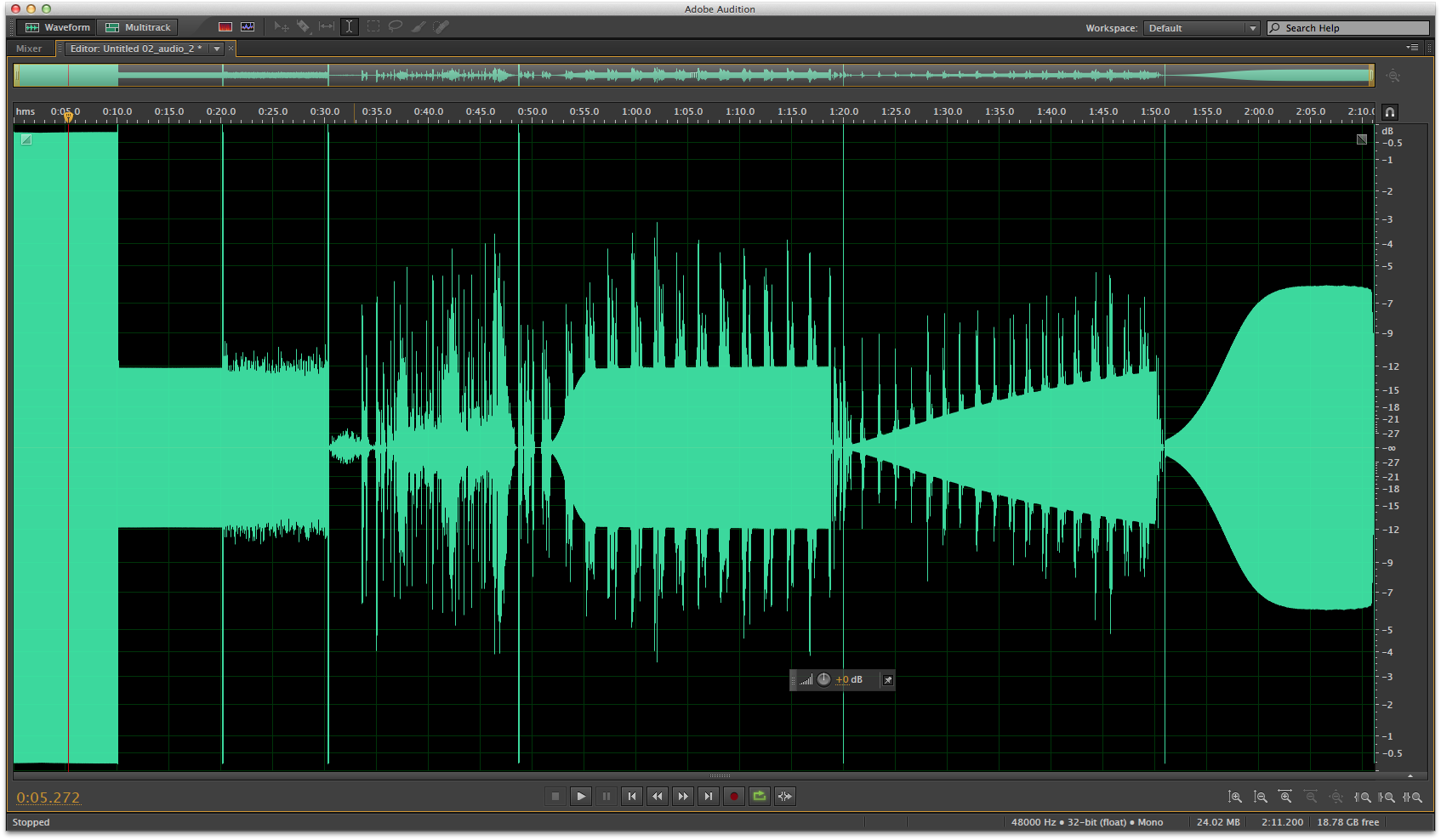
Task: Show the spectral frequency display
Action: click(225, 27)
